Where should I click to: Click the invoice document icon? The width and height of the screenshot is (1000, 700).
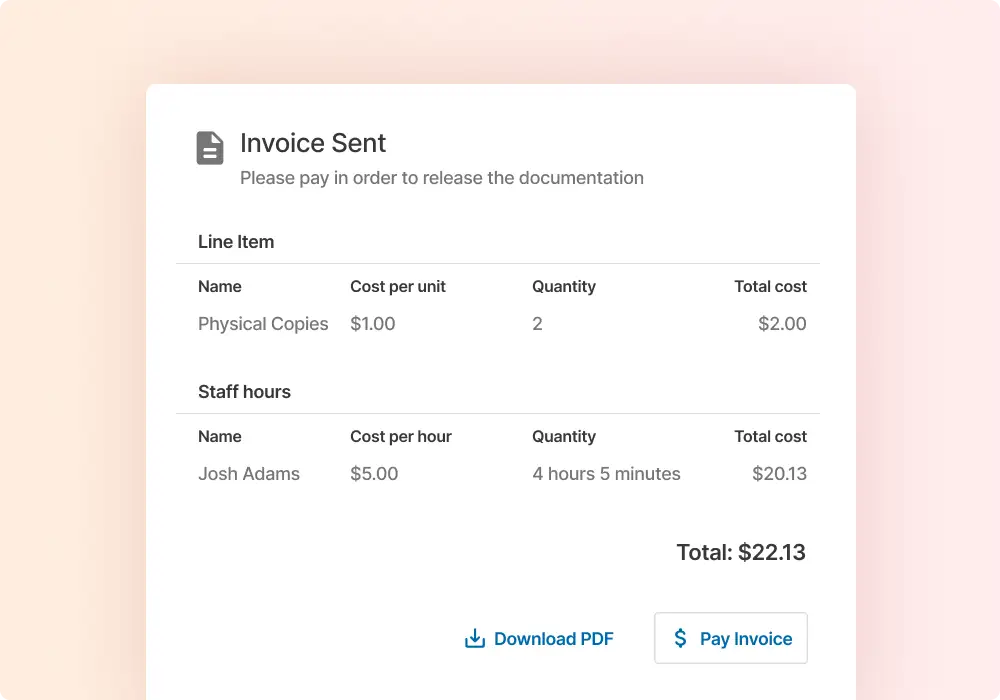point(210,148)
